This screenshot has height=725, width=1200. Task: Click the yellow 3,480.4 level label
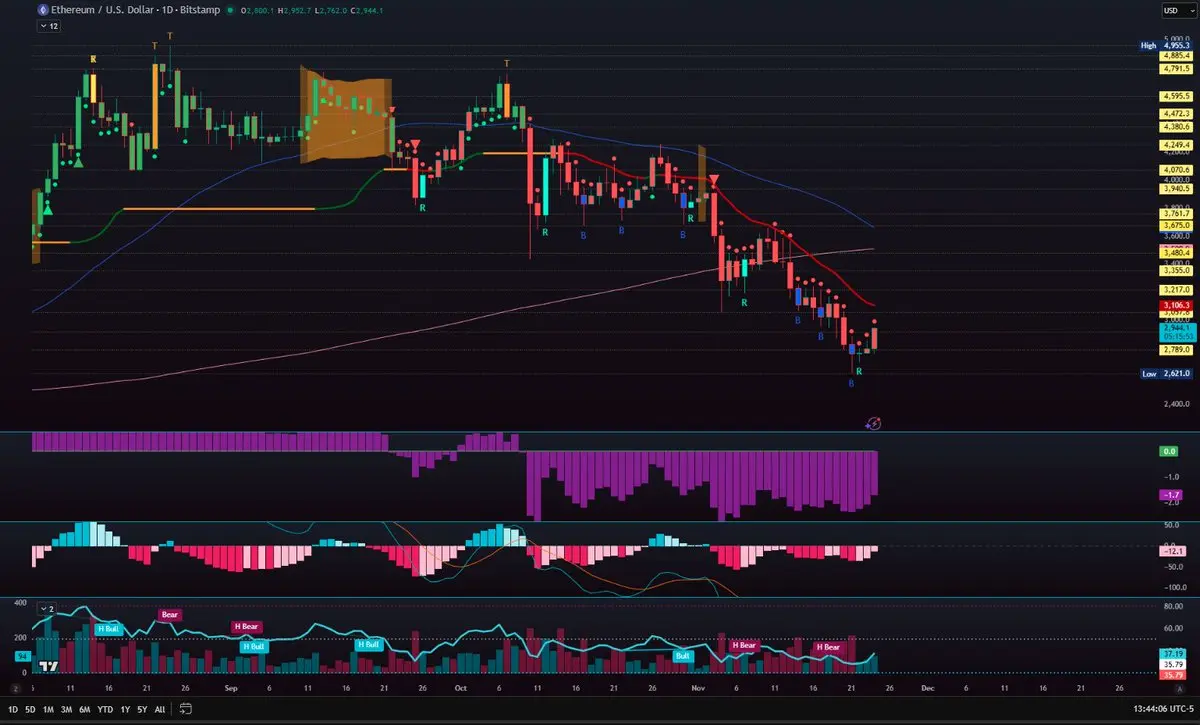point(1174,253)
